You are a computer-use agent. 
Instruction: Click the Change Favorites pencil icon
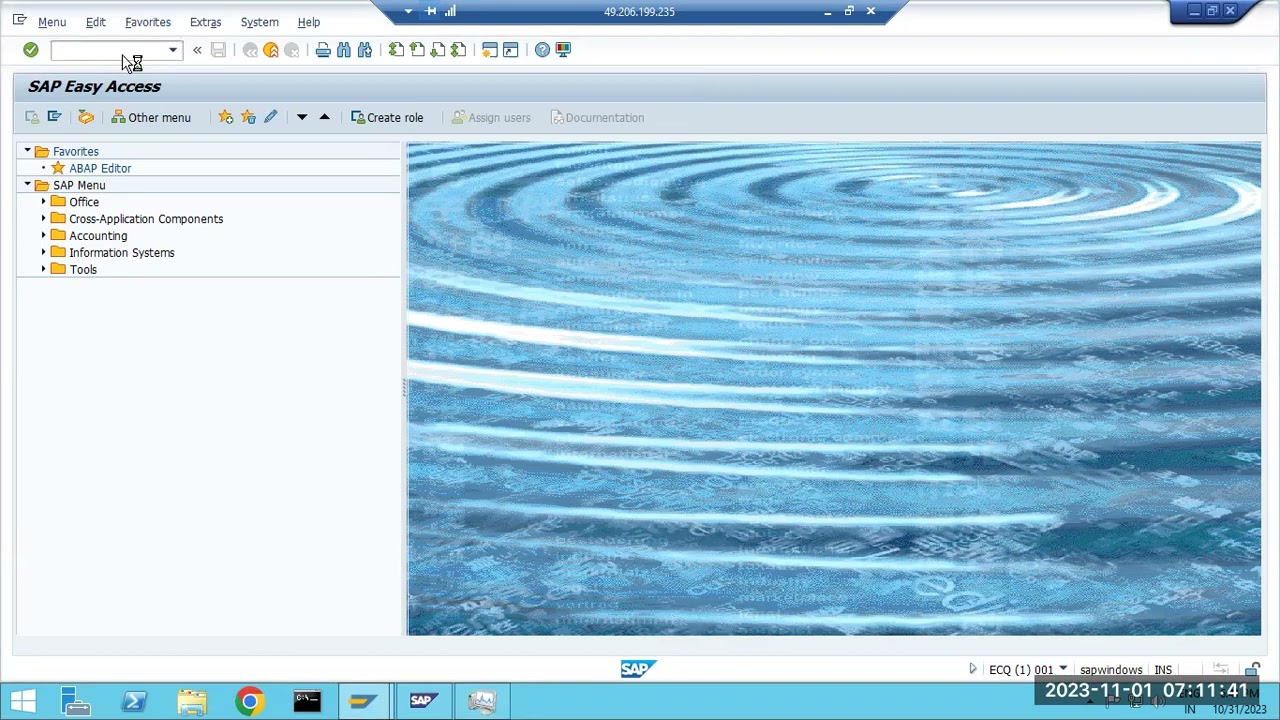[x=270, y=118]
